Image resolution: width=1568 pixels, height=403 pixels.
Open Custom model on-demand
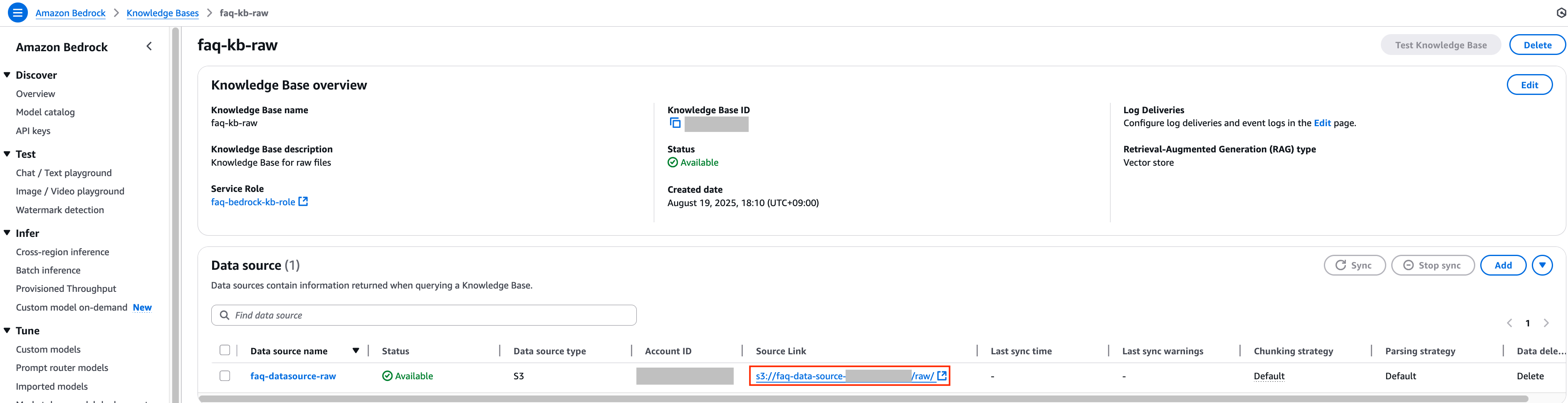tap(71, 307)
